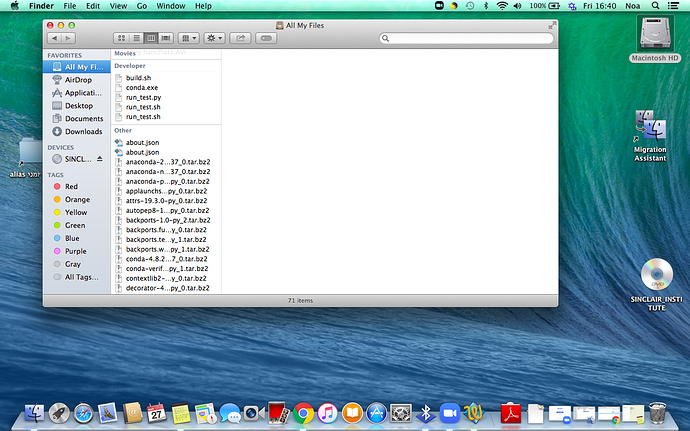Screen dimensions: 690x431
Task: Click the Finder search field
Action: coord(460,38)
